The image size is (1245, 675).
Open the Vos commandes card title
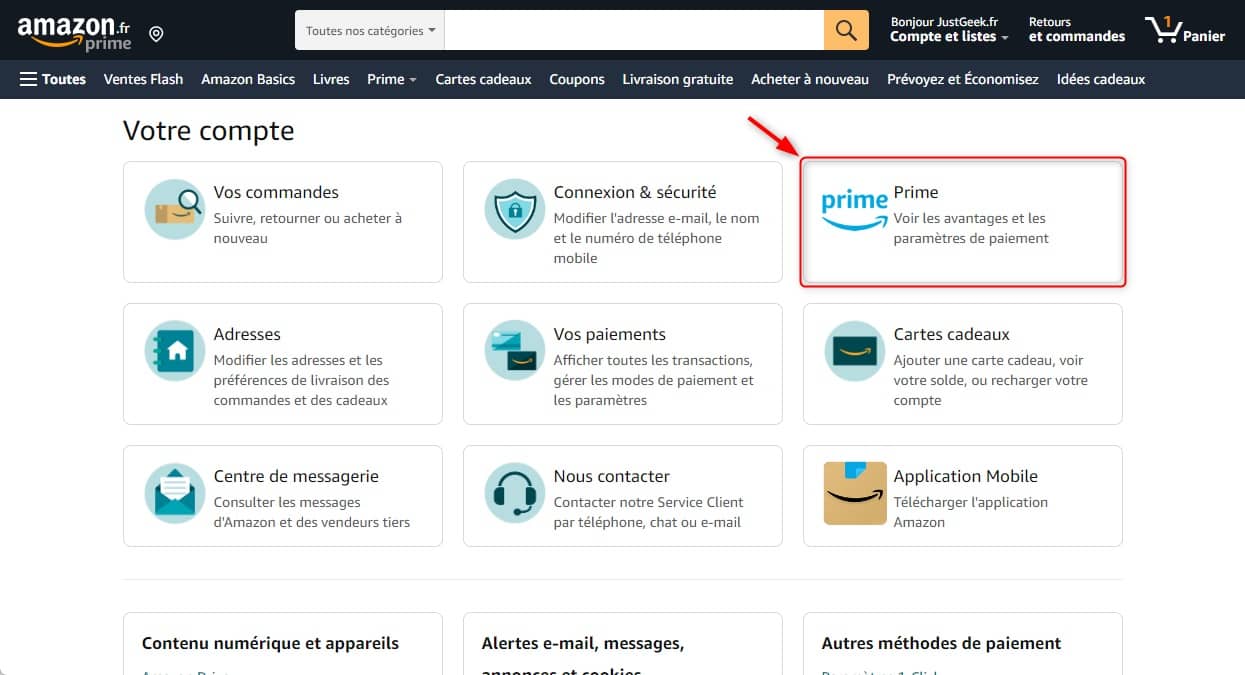pos(276,192)
